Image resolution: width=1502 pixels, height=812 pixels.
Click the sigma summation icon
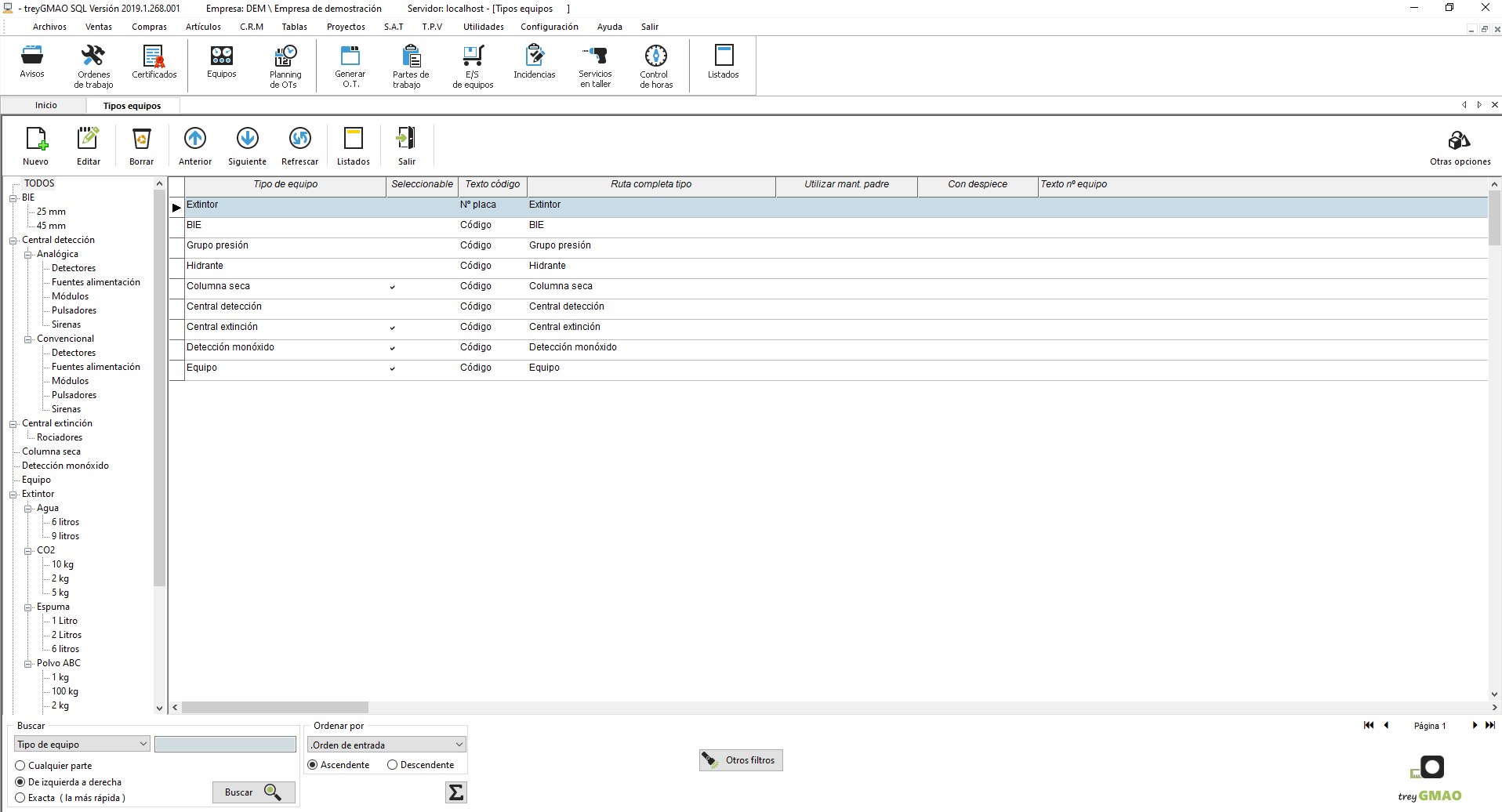click(x=456, y=792)
